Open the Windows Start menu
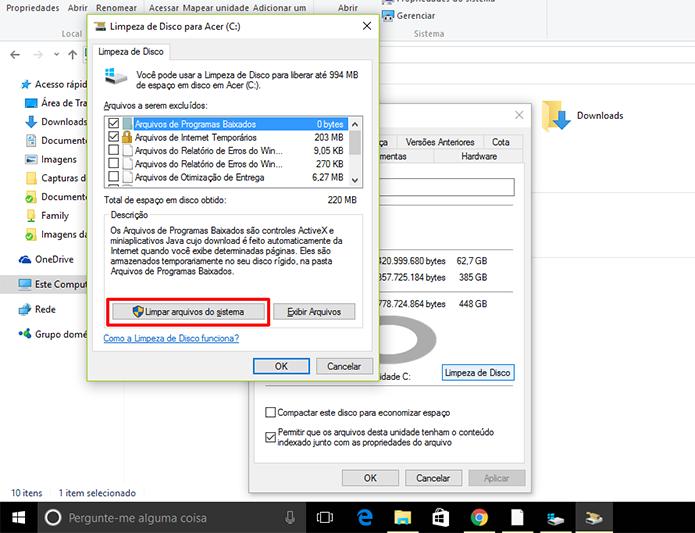The image size is (695, 533). pos(19,517)
